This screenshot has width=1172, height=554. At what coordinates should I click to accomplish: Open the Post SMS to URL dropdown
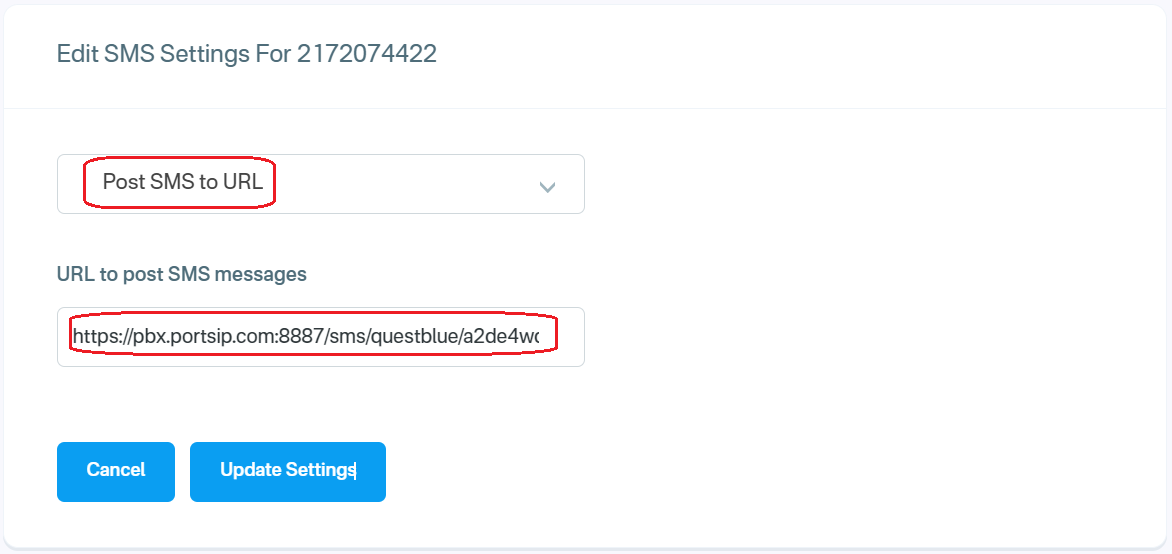(320, 184)
